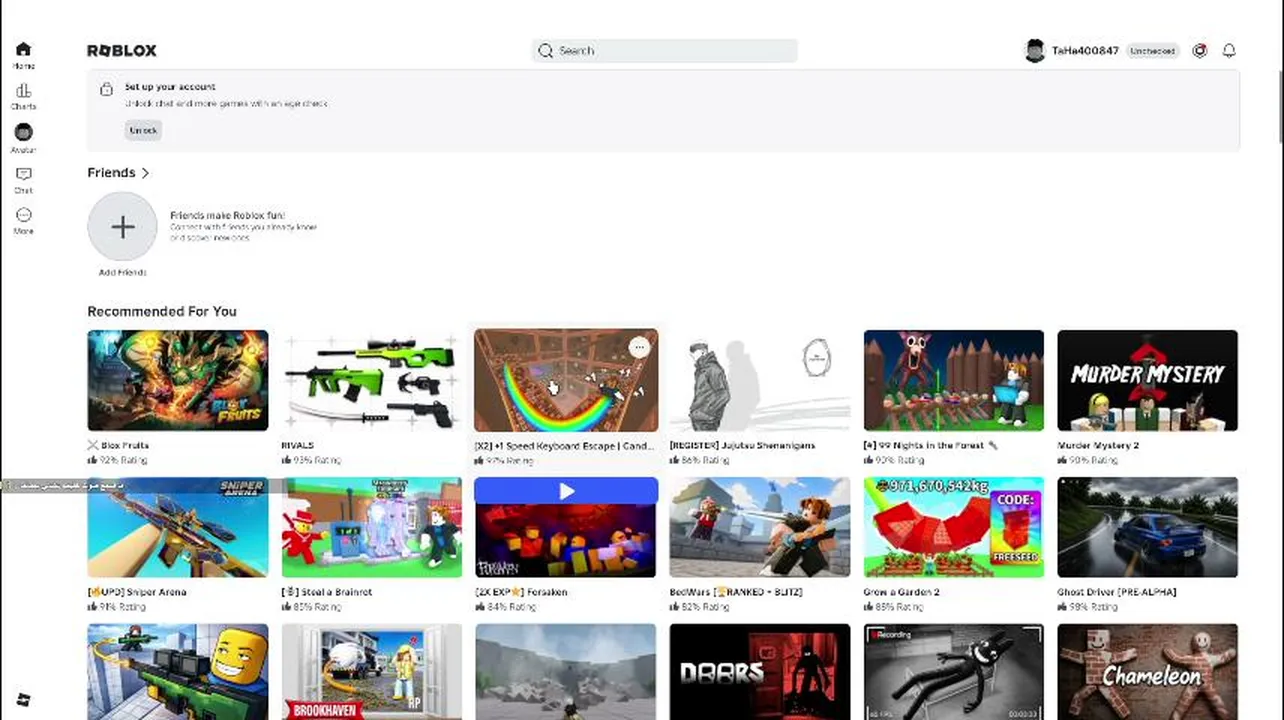Open the 99 Nights in the Forest thumbnail
Viewport: 1284px width, 720px height.
click(954, 380)
